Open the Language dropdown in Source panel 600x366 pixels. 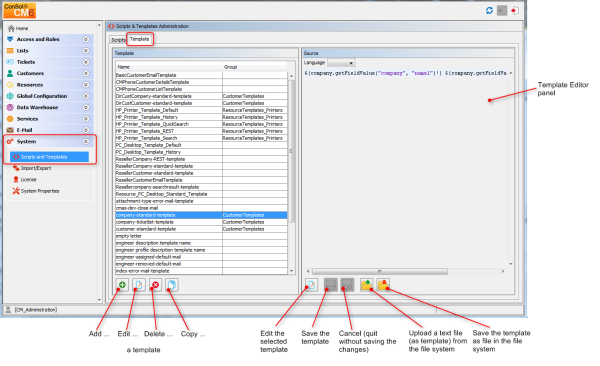click(341, 63)
